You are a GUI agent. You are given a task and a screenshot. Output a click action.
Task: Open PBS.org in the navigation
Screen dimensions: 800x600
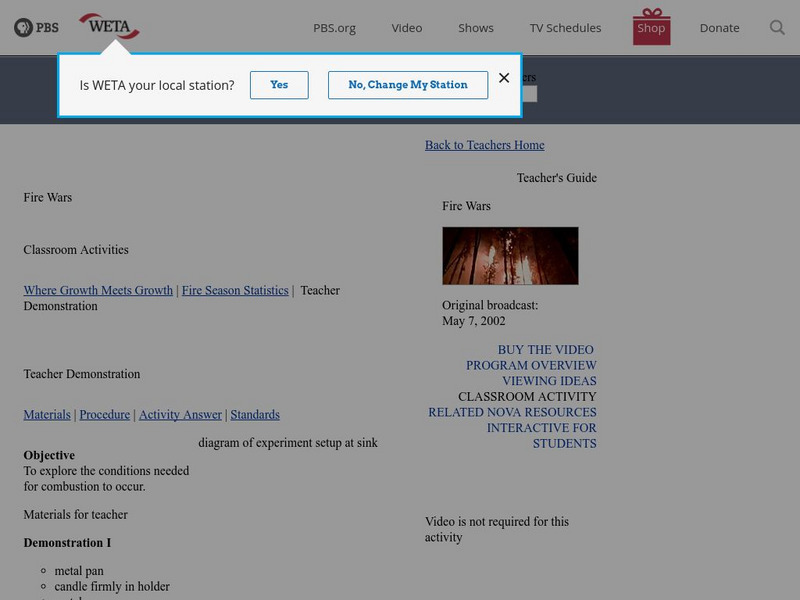click(x=334, y=28)
